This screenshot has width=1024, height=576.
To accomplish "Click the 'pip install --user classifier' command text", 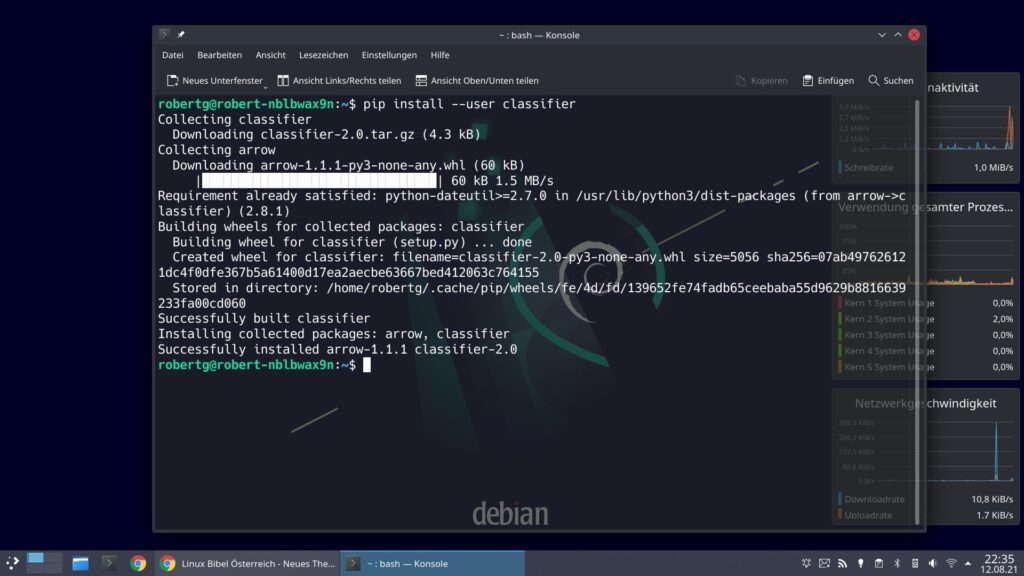I will coord(470,104).
